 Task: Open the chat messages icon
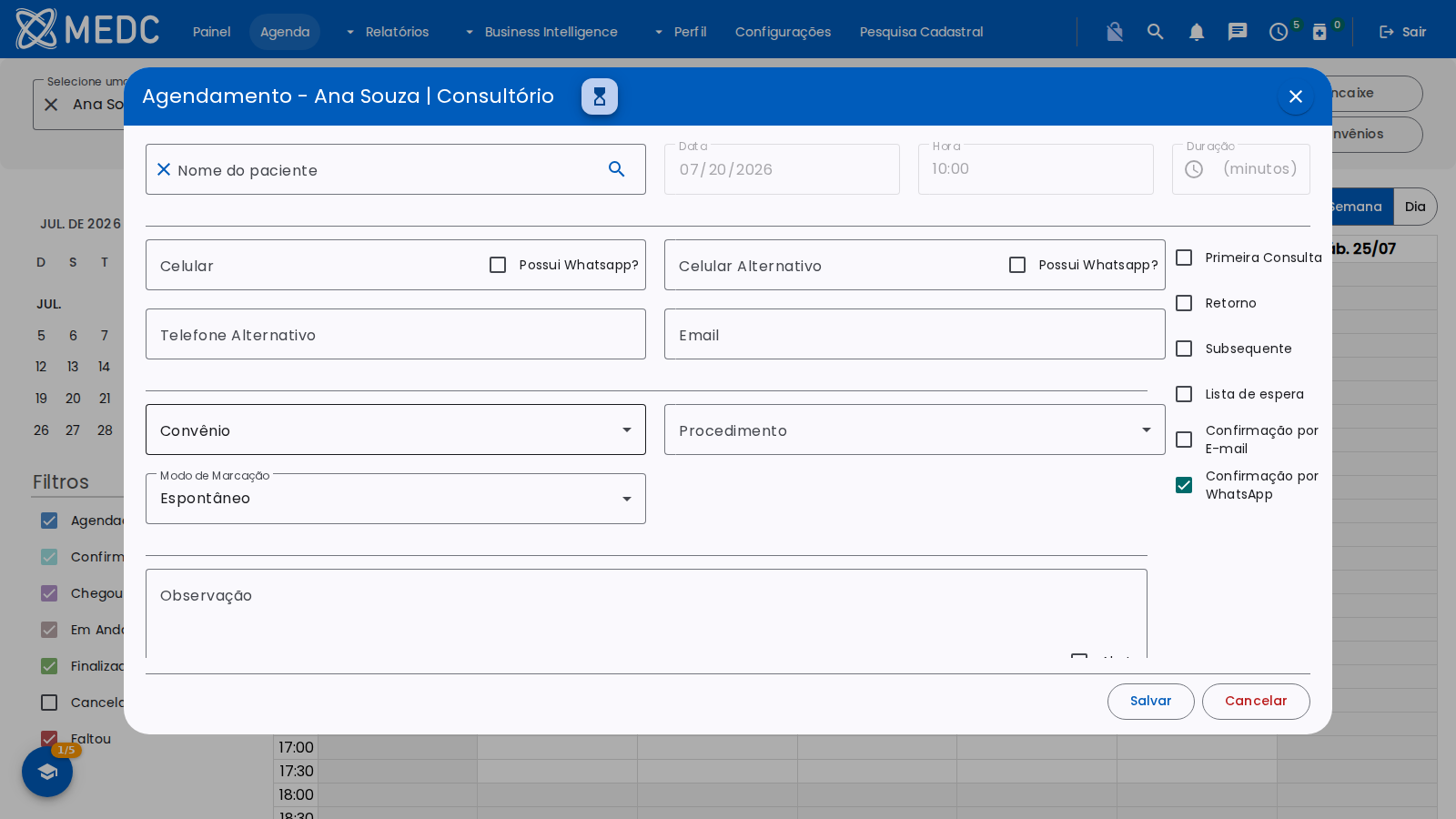point(1238,32)
